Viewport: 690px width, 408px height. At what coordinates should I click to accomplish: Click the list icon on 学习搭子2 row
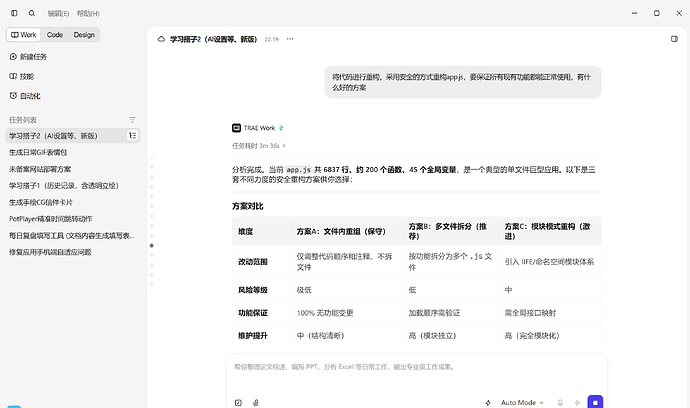point(132,136)
